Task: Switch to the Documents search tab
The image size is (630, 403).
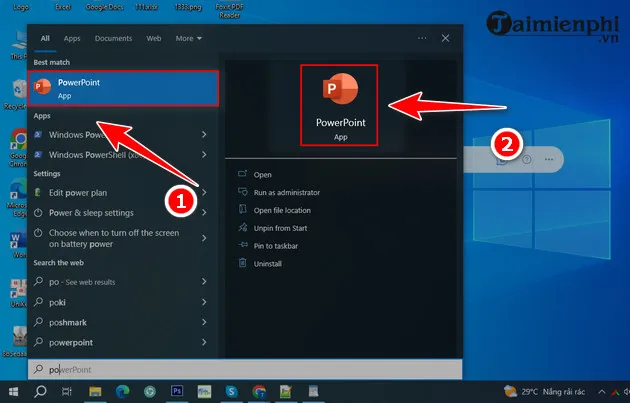Action: [x=113, y=38]
